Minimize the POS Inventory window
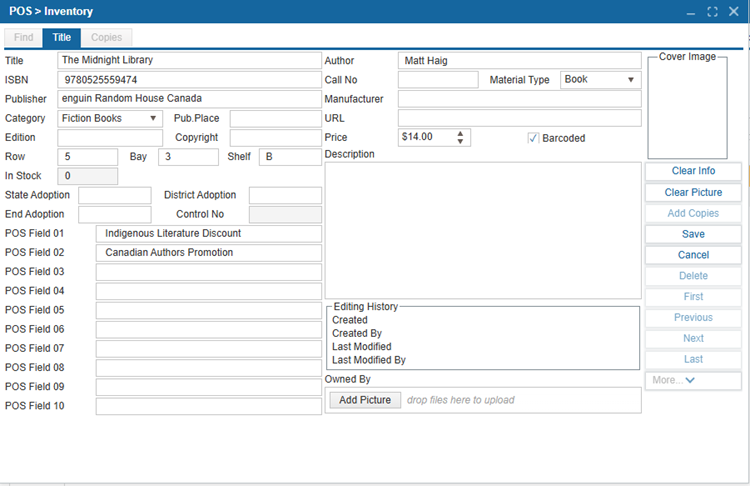 (691, 12)
